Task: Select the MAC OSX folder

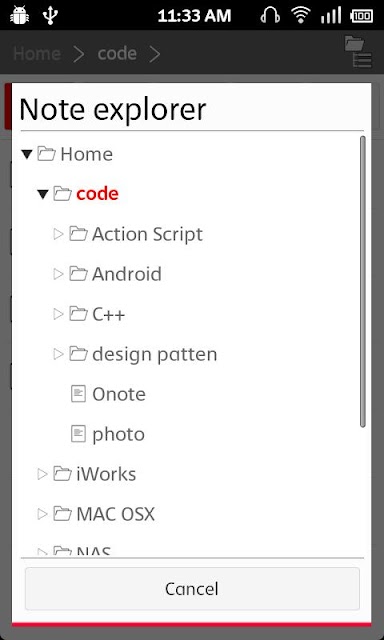Action: pyautogui.click(x=115, y=514)
